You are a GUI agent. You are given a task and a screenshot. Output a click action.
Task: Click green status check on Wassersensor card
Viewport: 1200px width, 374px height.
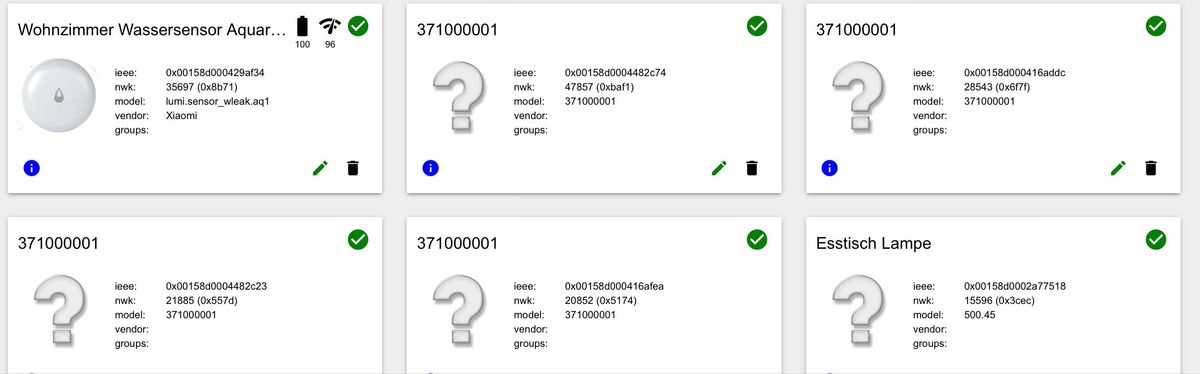(358, 27)
